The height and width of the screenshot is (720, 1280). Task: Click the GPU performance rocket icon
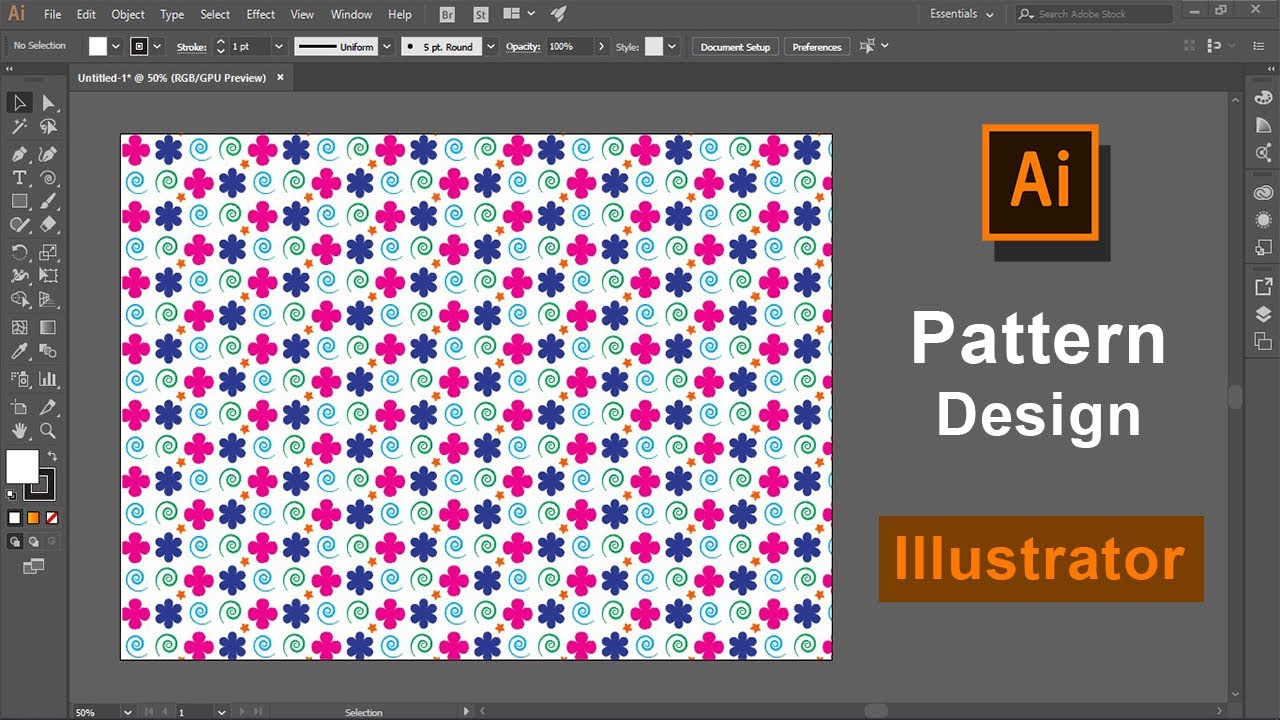(558, 14)
